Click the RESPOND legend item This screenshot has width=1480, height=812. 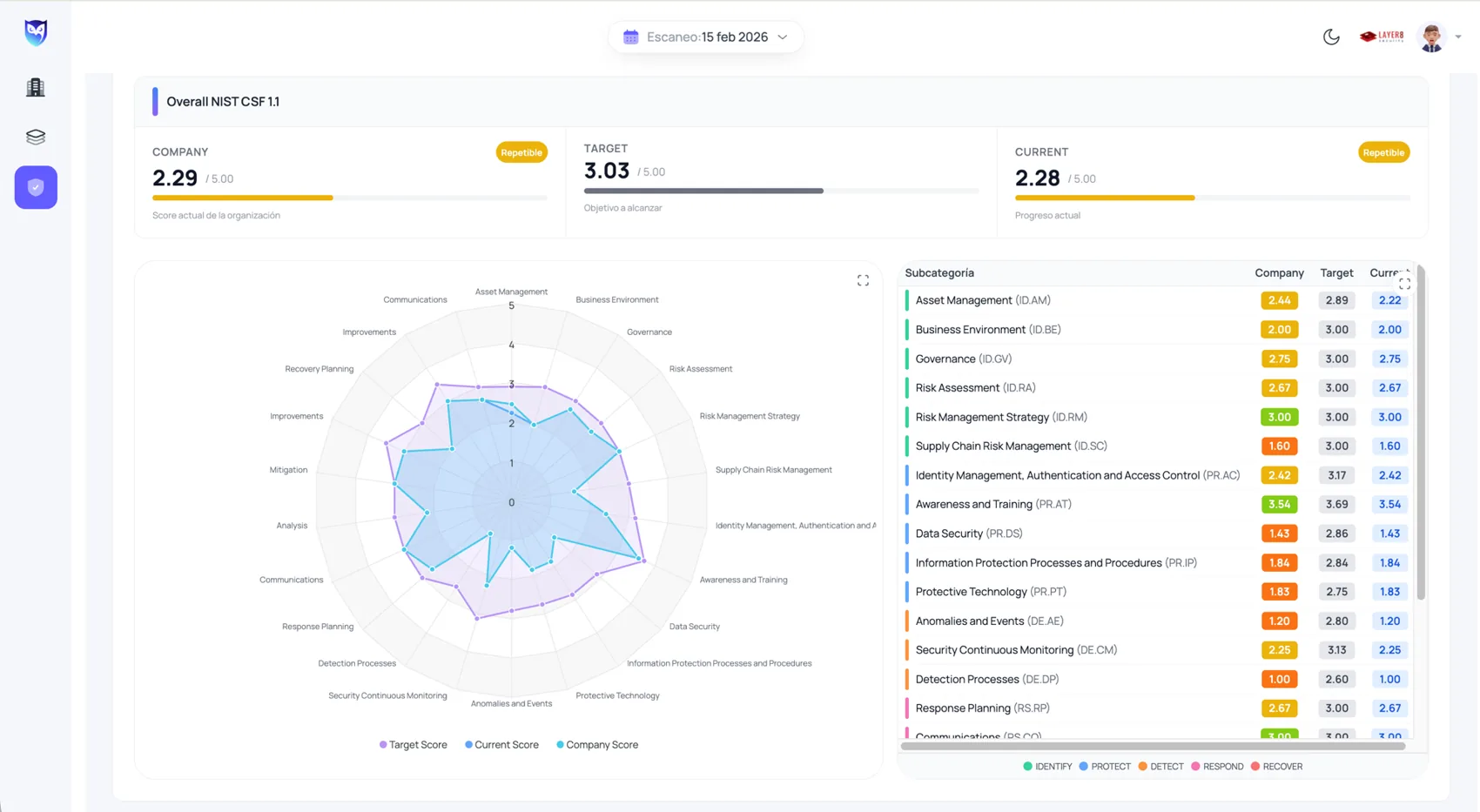(x=1217, y=767)
